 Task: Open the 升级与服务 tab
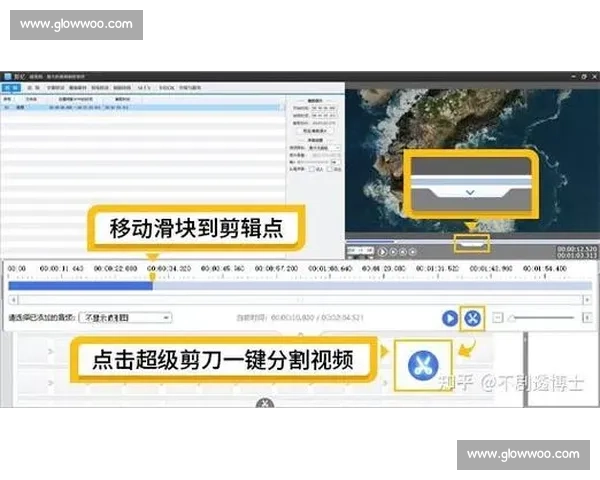coord(190,88)
